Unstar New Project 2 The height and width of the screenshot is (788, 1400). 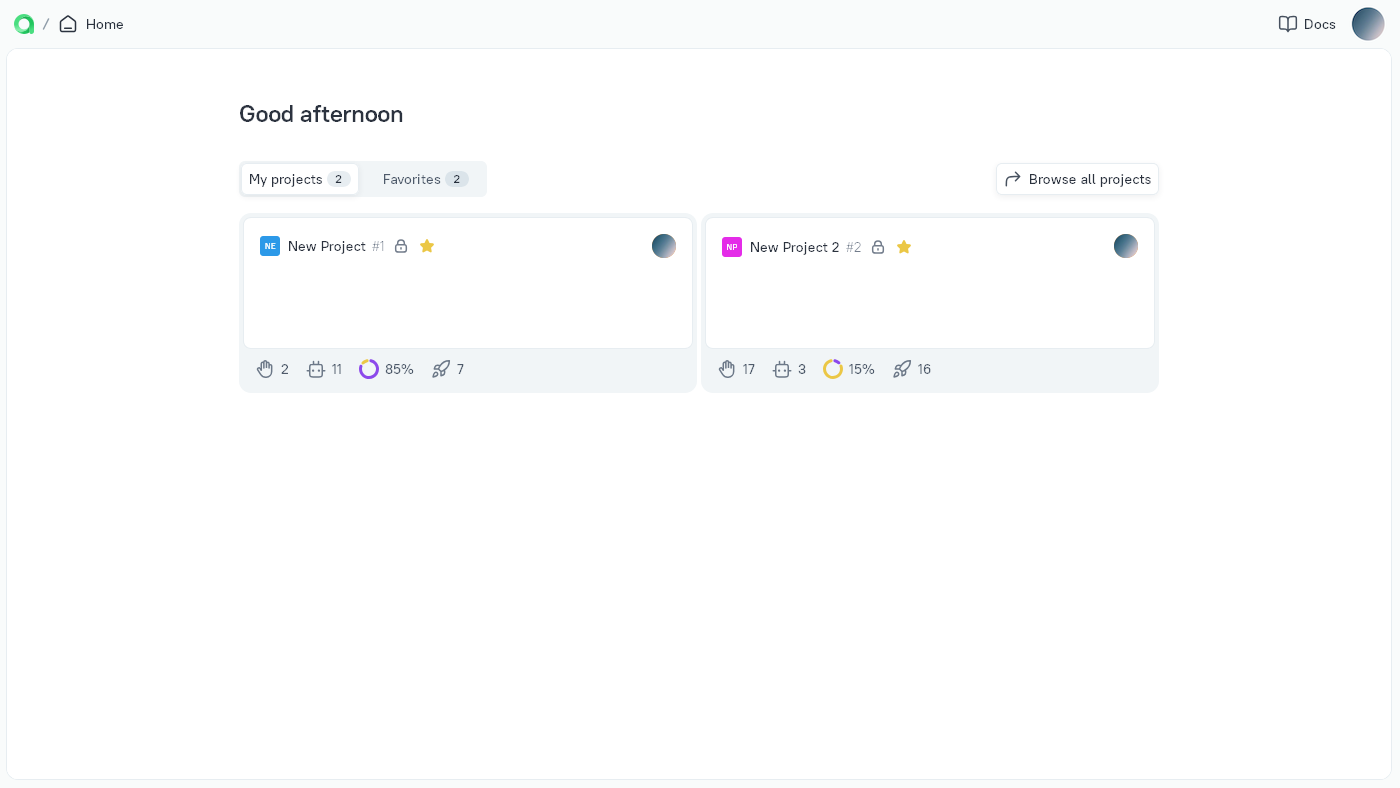click(904, 247)
